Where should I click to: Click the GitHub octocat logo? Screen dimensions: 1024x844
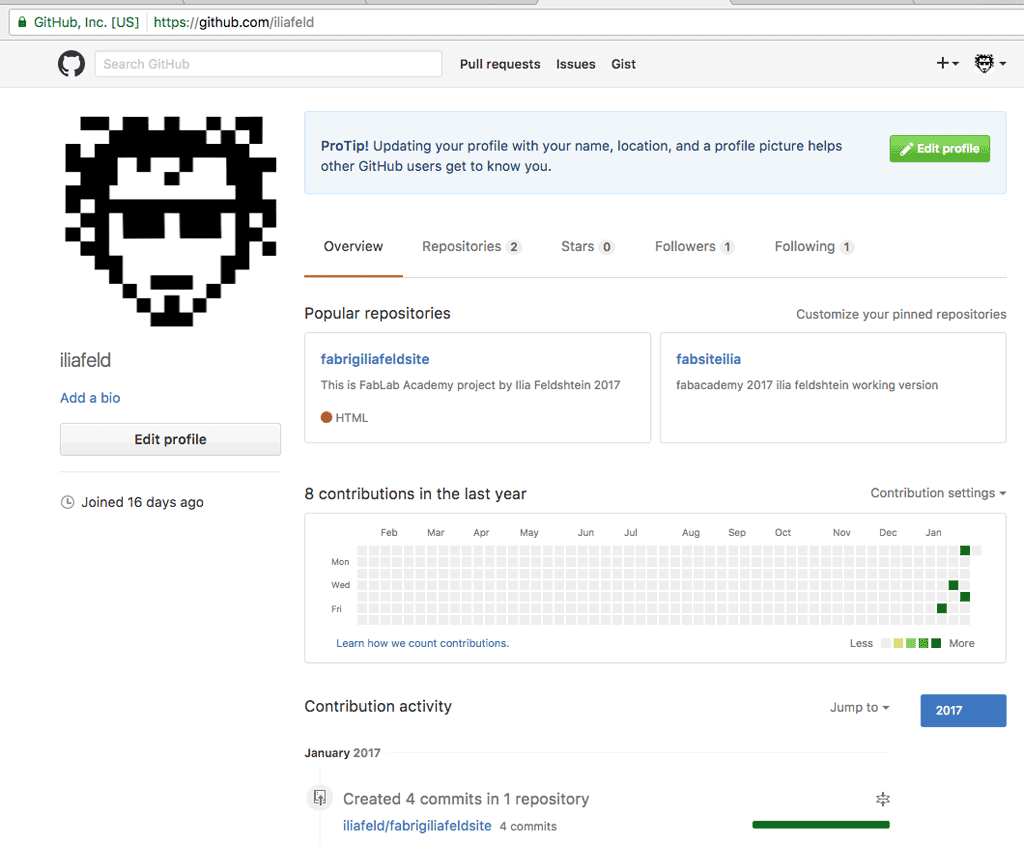71,64
